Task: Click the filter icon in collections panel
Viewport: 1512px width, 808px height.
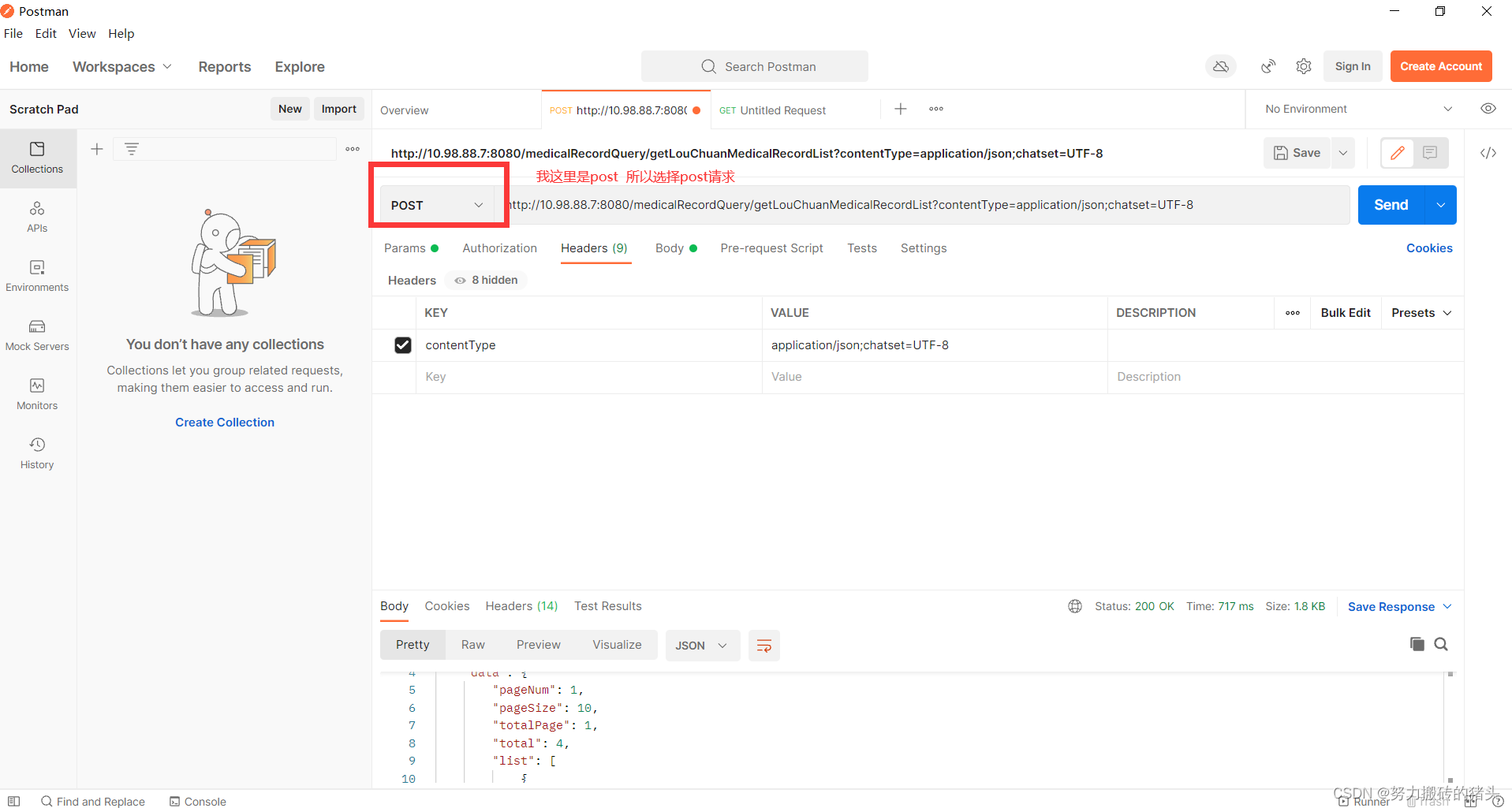Action: tap(132, 149)
